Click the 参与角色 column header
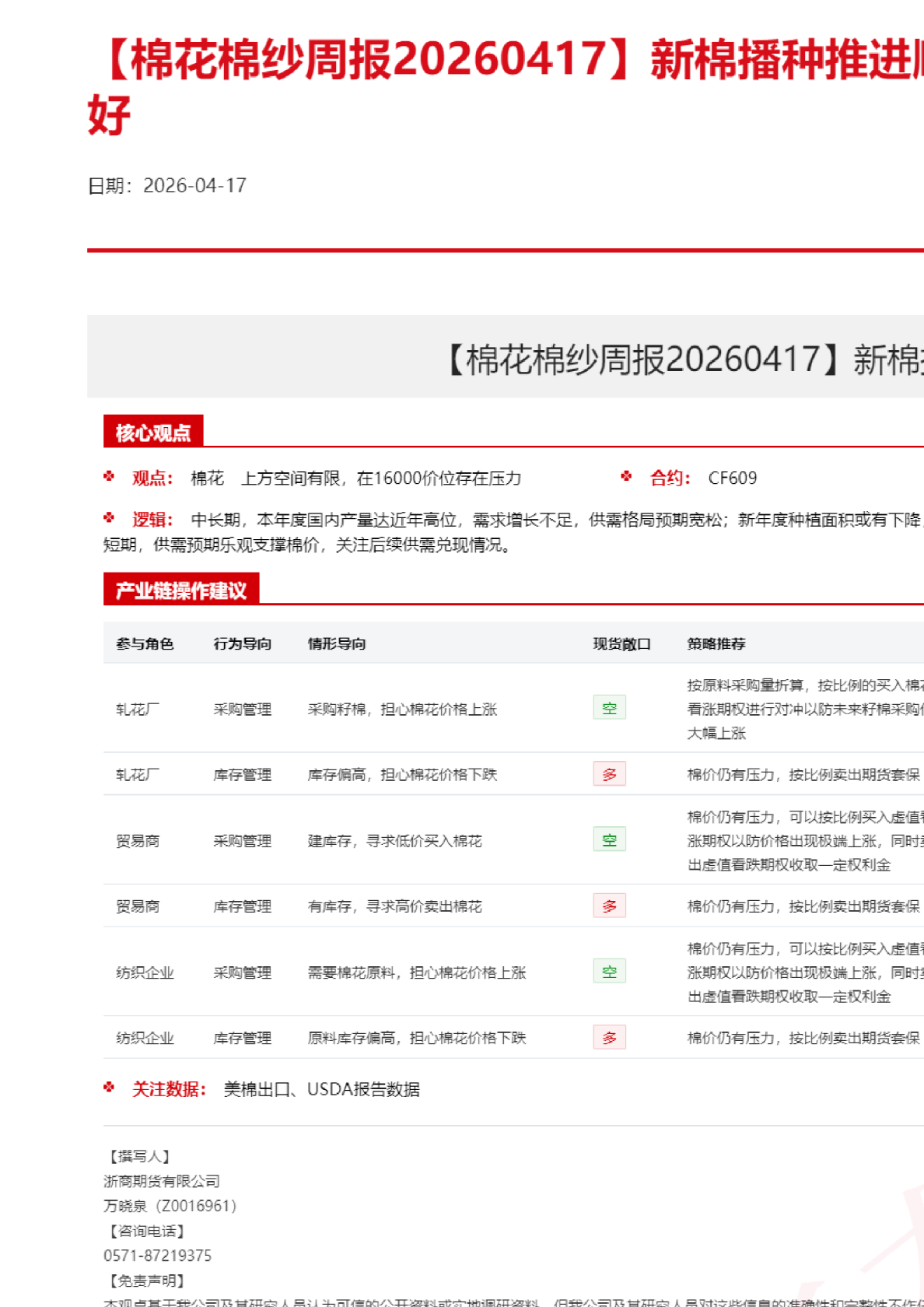The height and width of the screenshot is (1307, 924). click(x=145, y=643)
